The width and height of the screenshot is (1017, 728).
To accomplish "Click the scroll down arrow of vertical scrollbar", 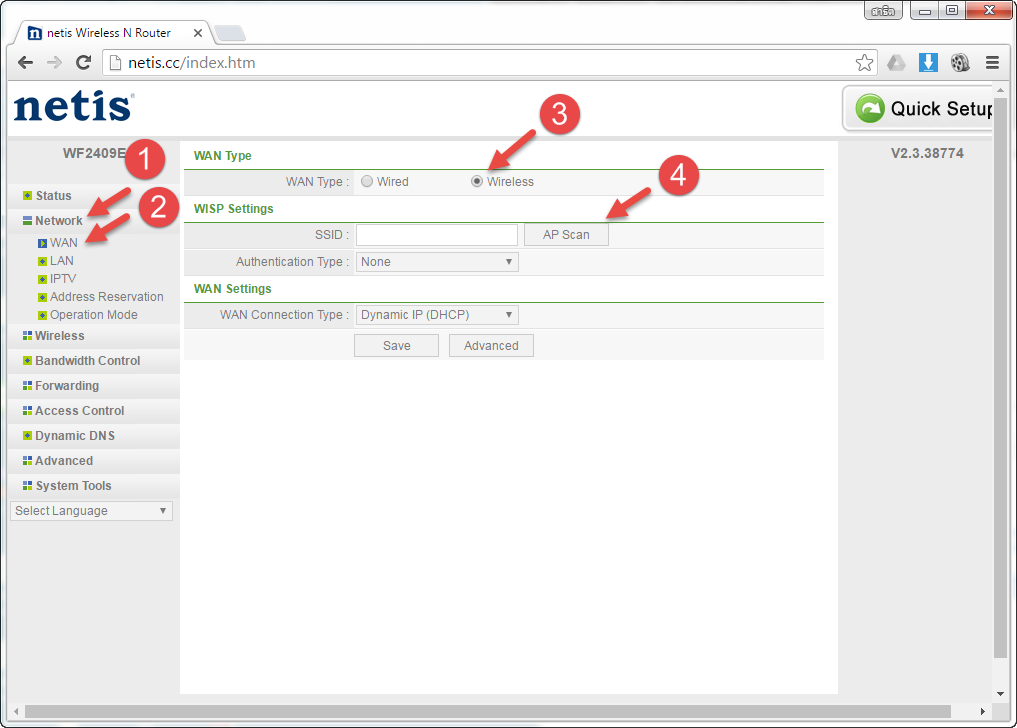I will [1000, 694].
